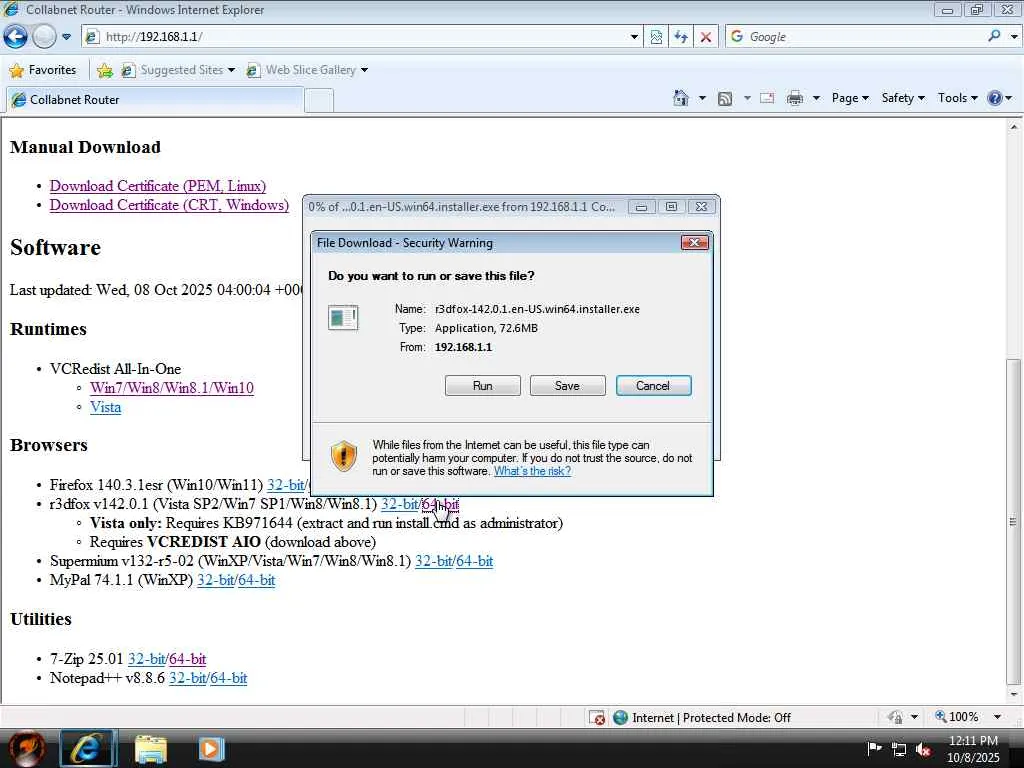Click MyPal 74.1.1 32-bit link
This screenshot has height=768, width=1024.
(x=216, y=580)
